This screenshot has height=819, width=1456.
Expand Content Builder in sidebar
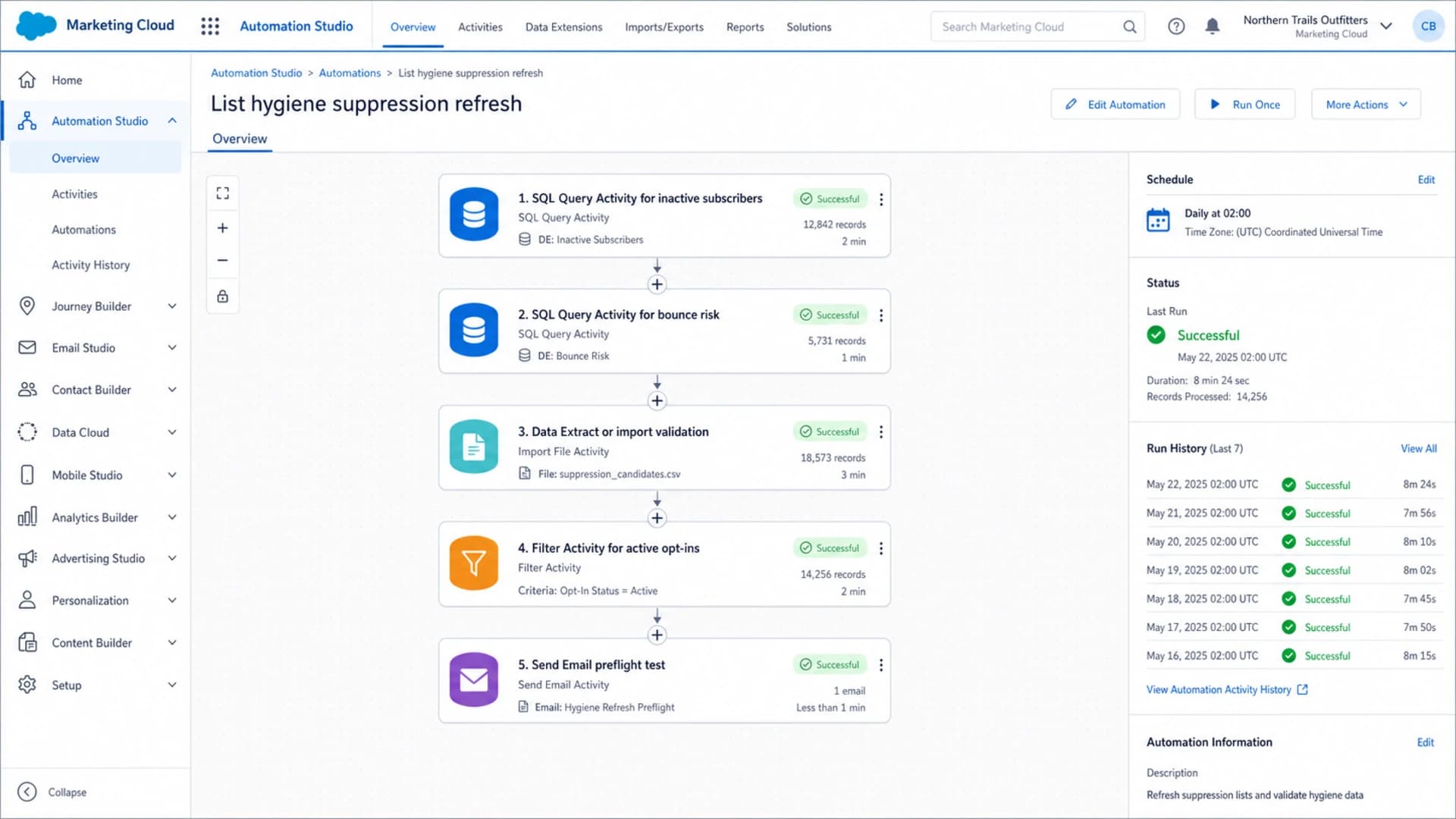[x=172, y=642]
